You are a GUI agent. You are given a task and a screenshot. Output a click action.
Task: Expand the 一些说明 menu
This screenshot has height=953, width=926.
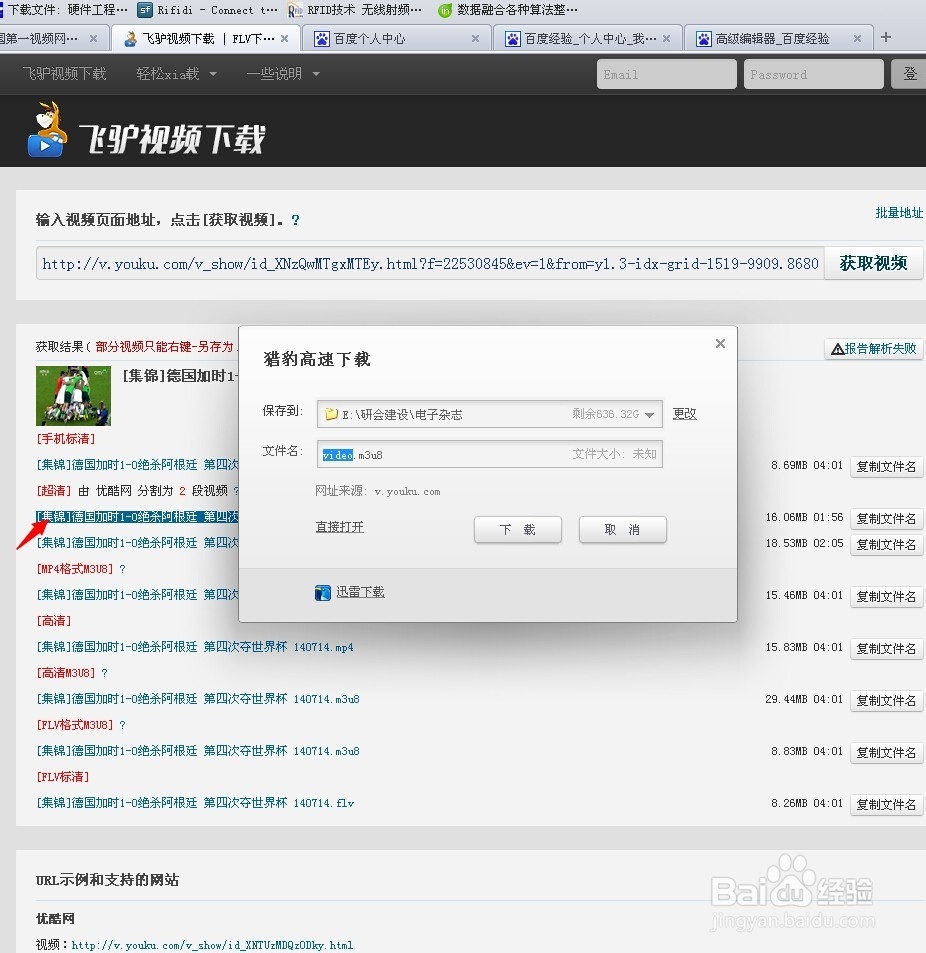click(283, 74)
